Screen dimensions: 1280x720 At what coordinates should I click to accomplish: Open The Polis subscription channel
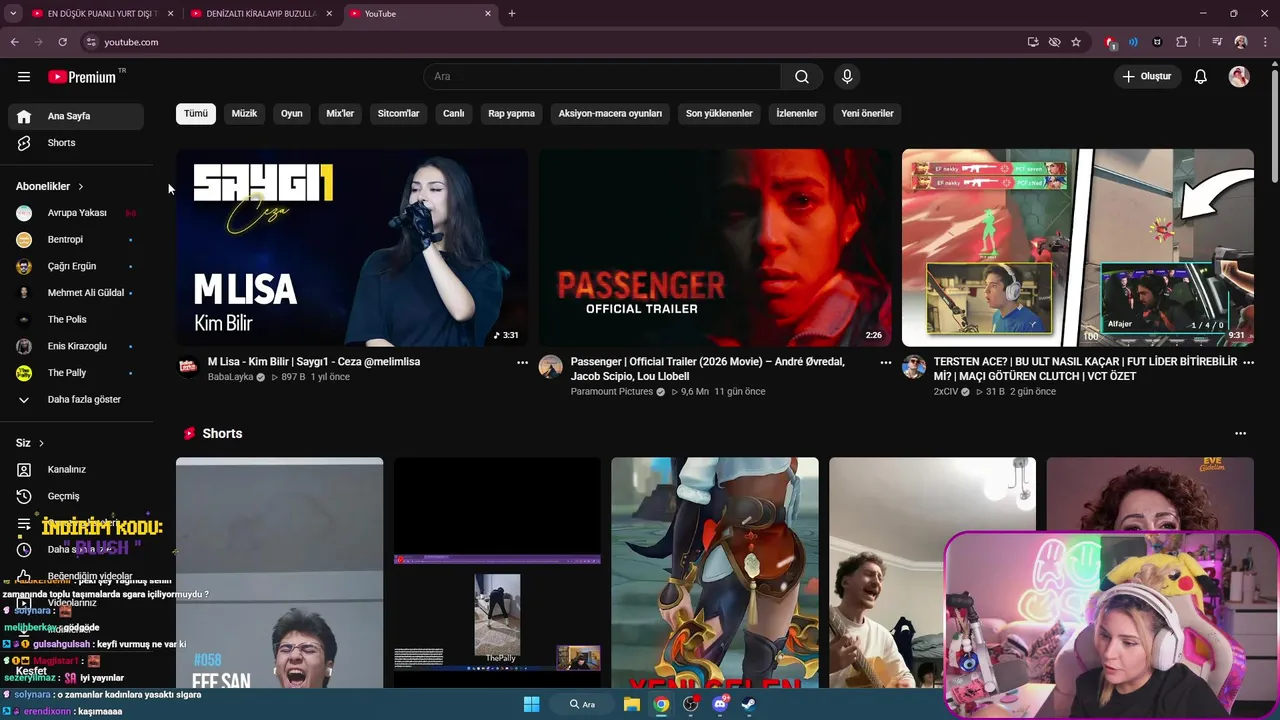pyautogui.click(x=76, y=320)
